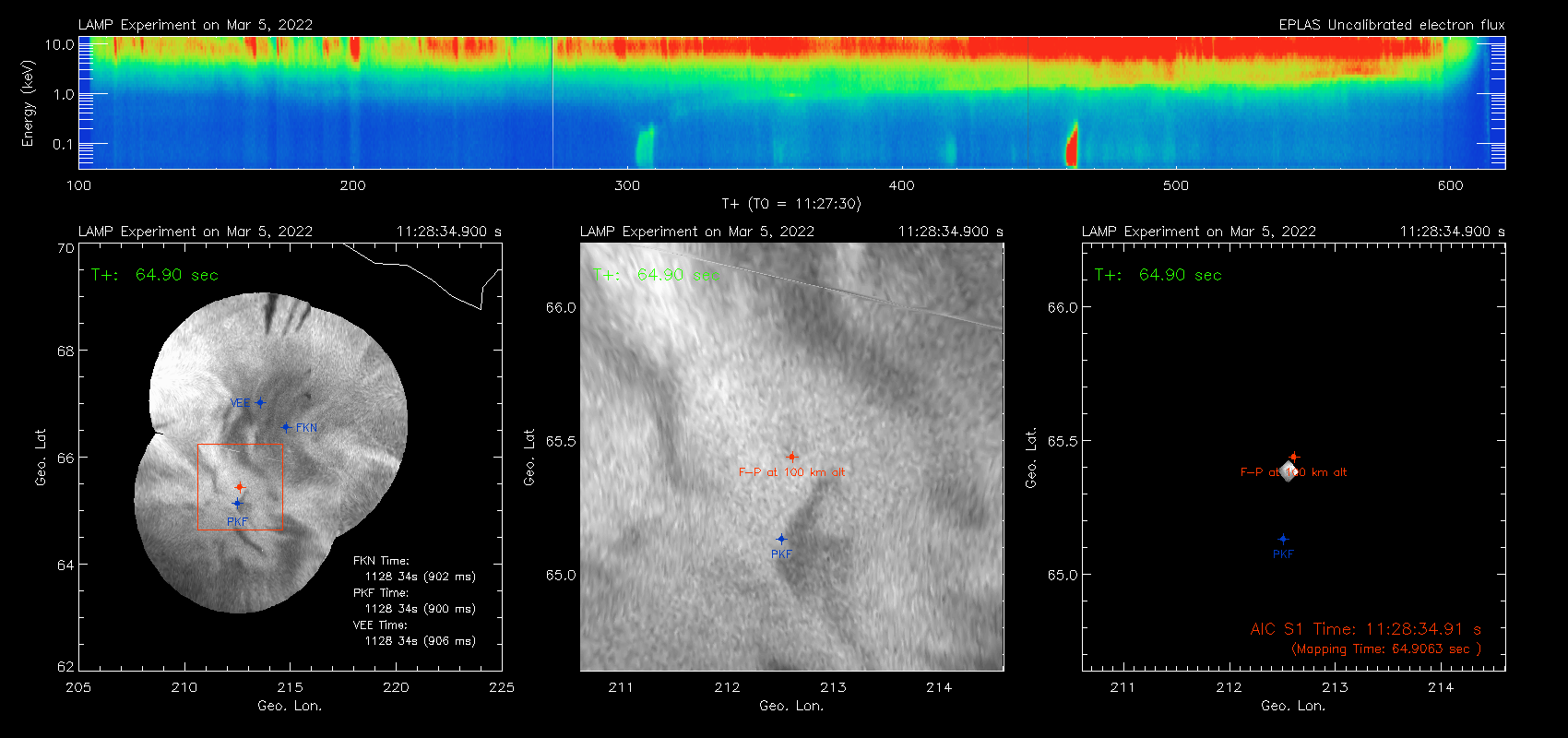This screenshot has width=1568, height=738.
Task: Click the red zoom-region rectangle outline
Action: pos(240,487)
